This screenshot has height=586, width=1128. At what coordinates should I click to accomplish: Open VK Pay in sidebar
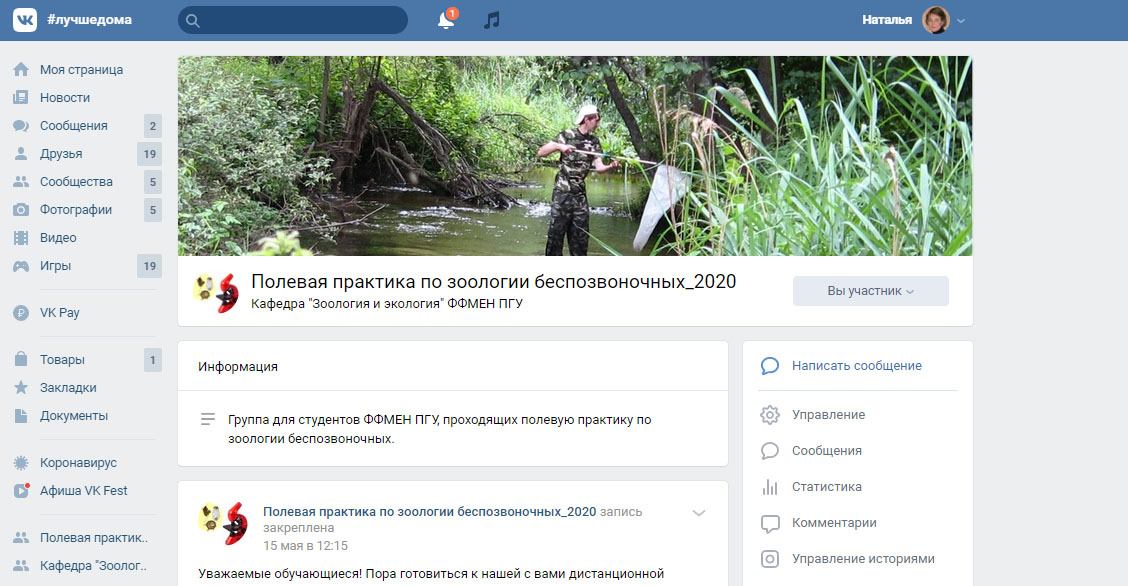[60, 313]
